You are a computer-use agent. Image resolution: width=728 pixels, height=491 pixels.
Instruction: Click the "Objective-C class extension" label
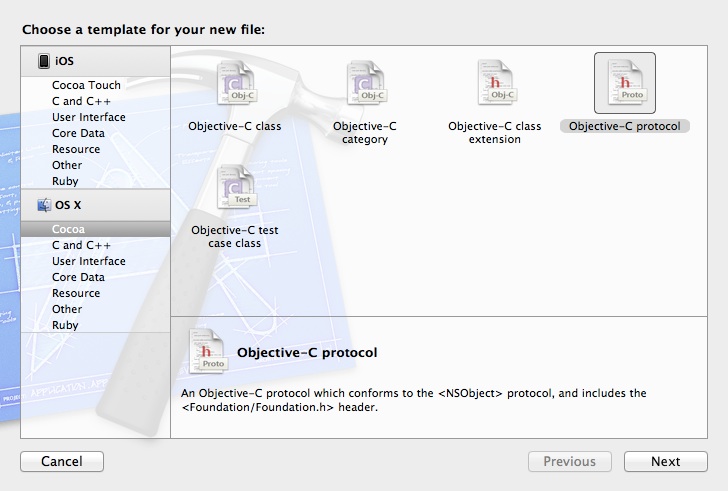[494, 133]
